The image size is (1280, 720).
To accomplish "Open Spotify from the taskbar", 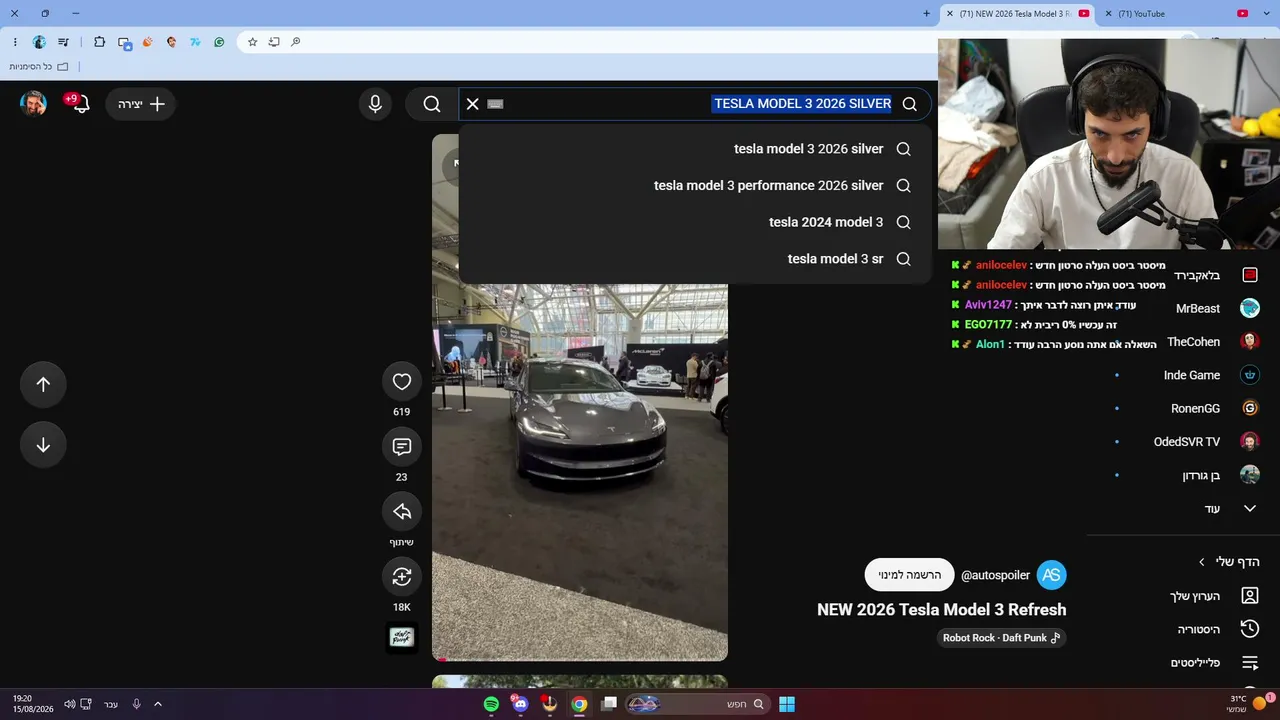I will 491,704.
